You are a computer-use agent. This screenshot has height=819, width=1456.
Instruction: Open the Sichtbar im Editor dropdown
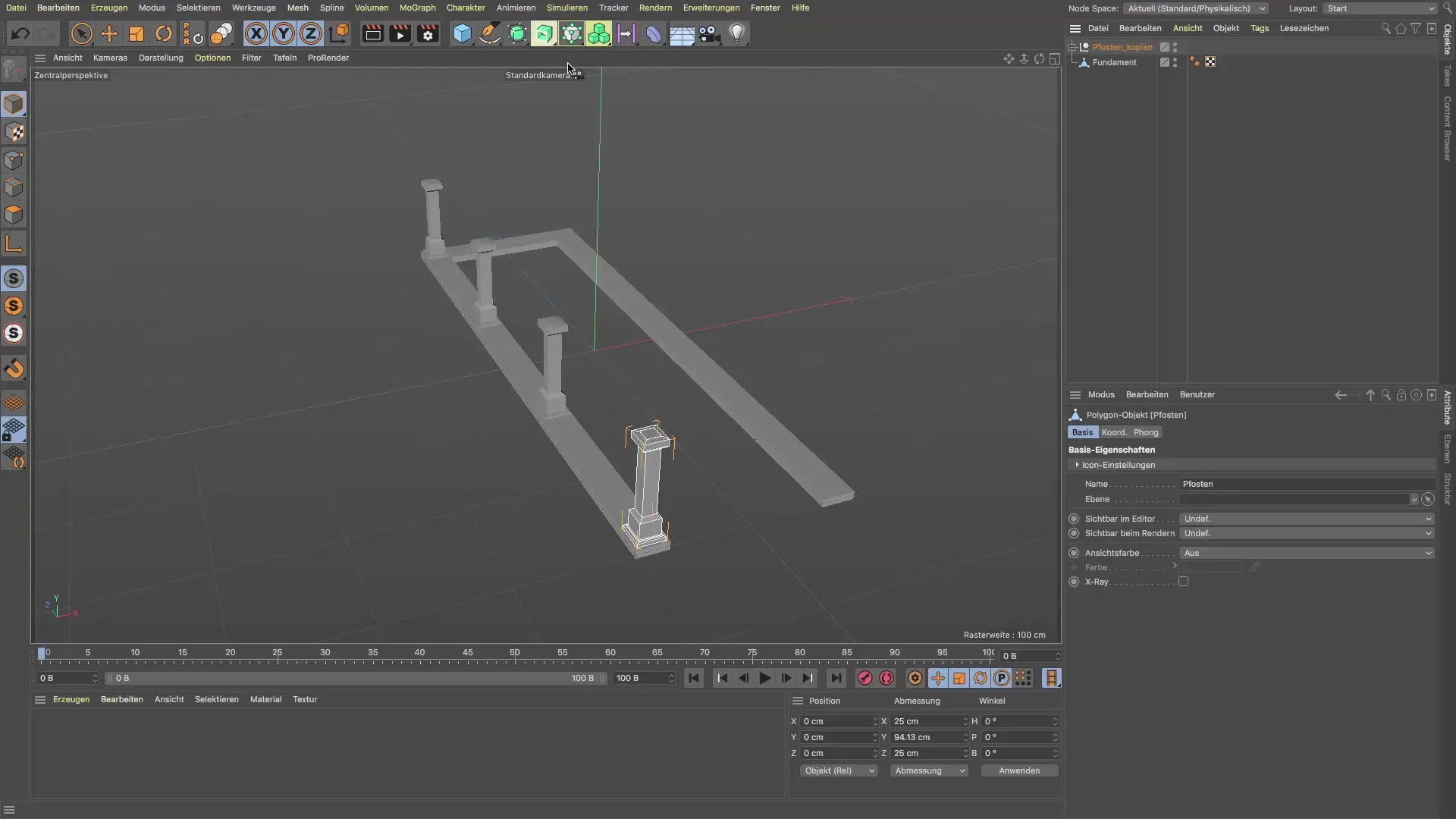click(x=1307, y=519)
